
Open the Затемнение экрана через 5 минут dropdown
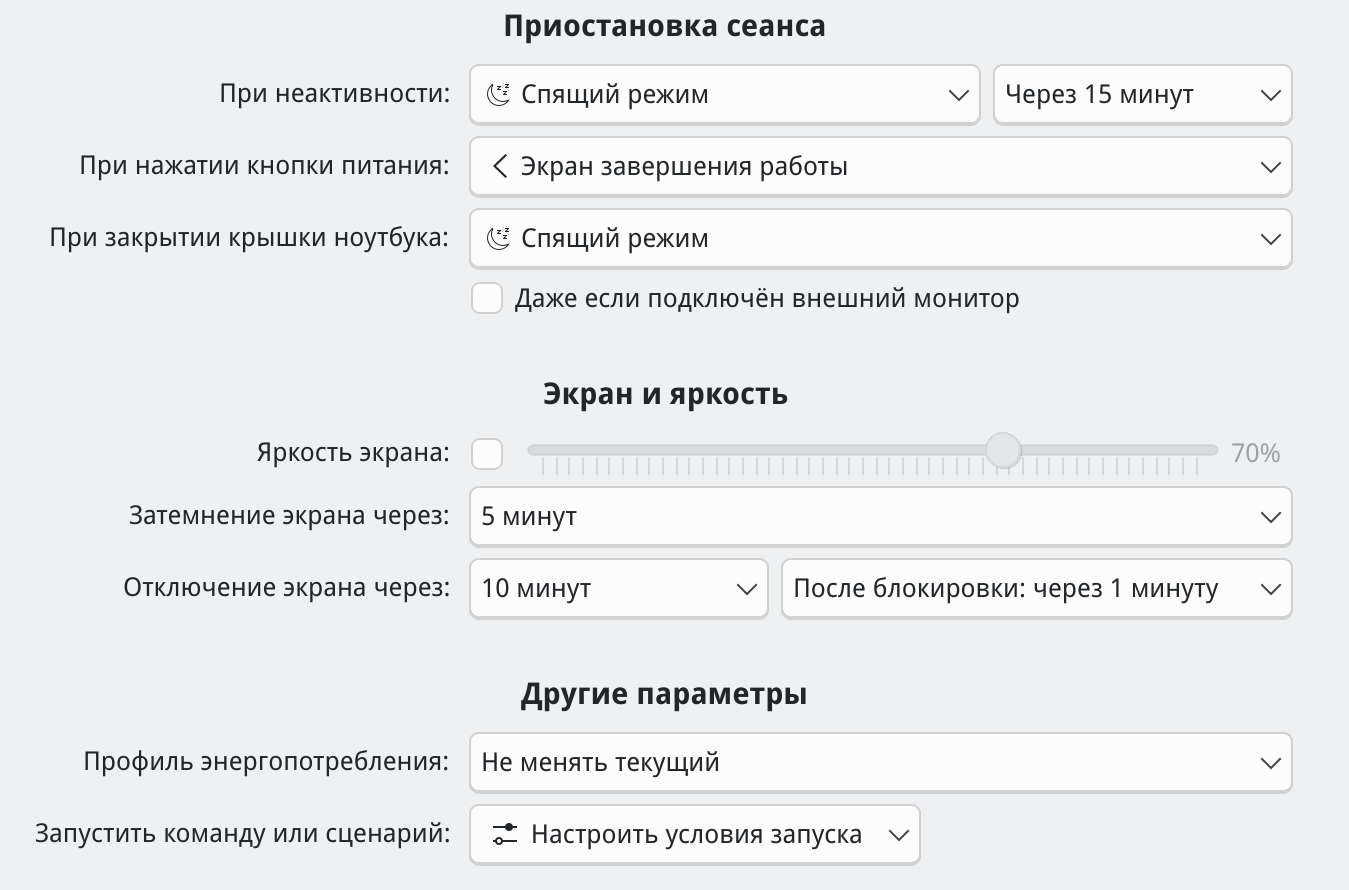(x=880, y=517)
